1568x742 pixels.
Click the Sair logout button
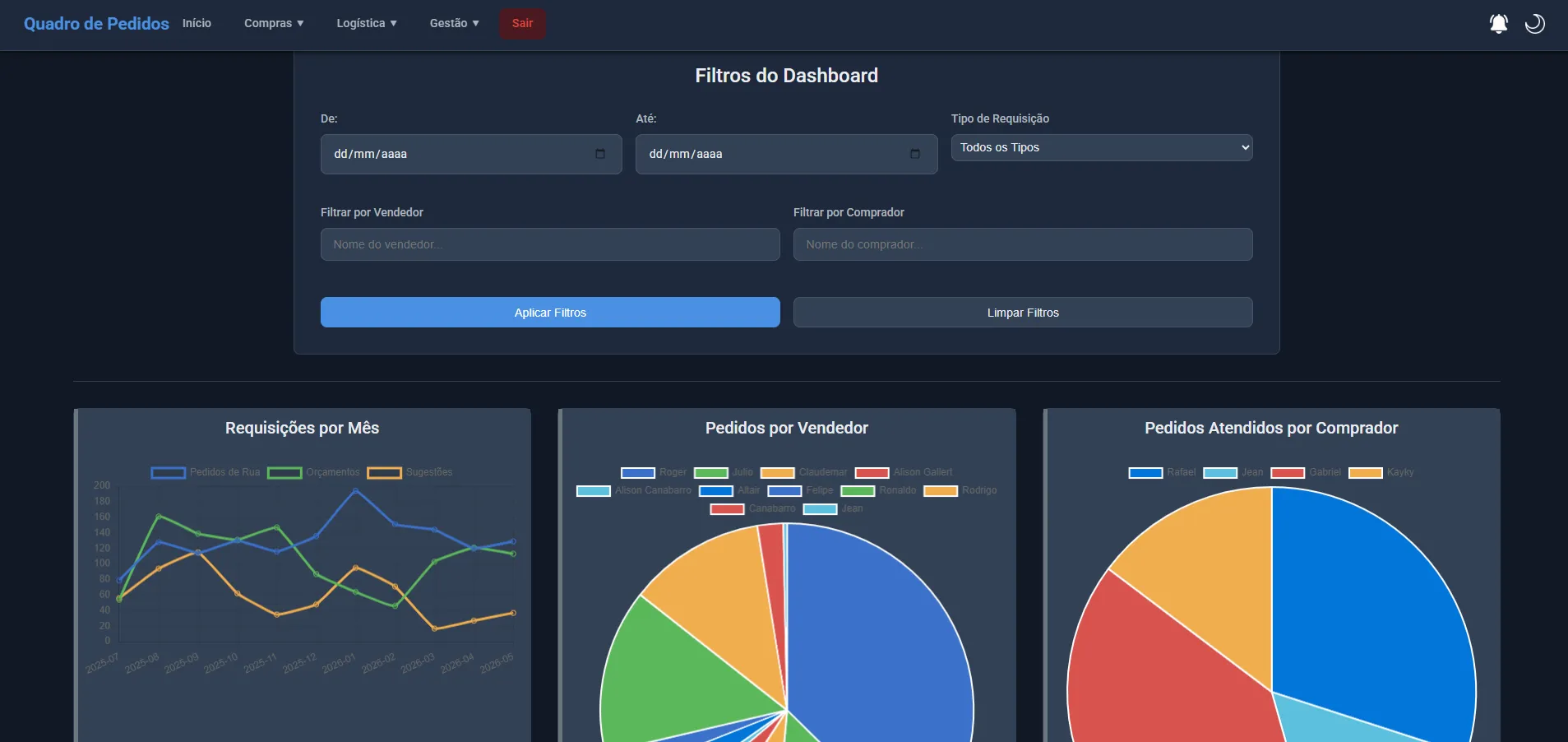pyautogui.click(x=522, y=23)
